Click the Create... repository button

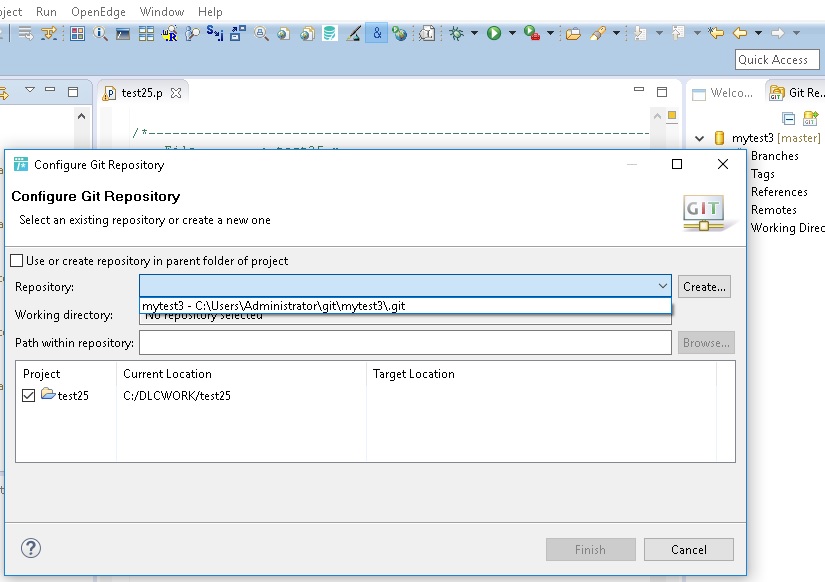tap(704, 287)
